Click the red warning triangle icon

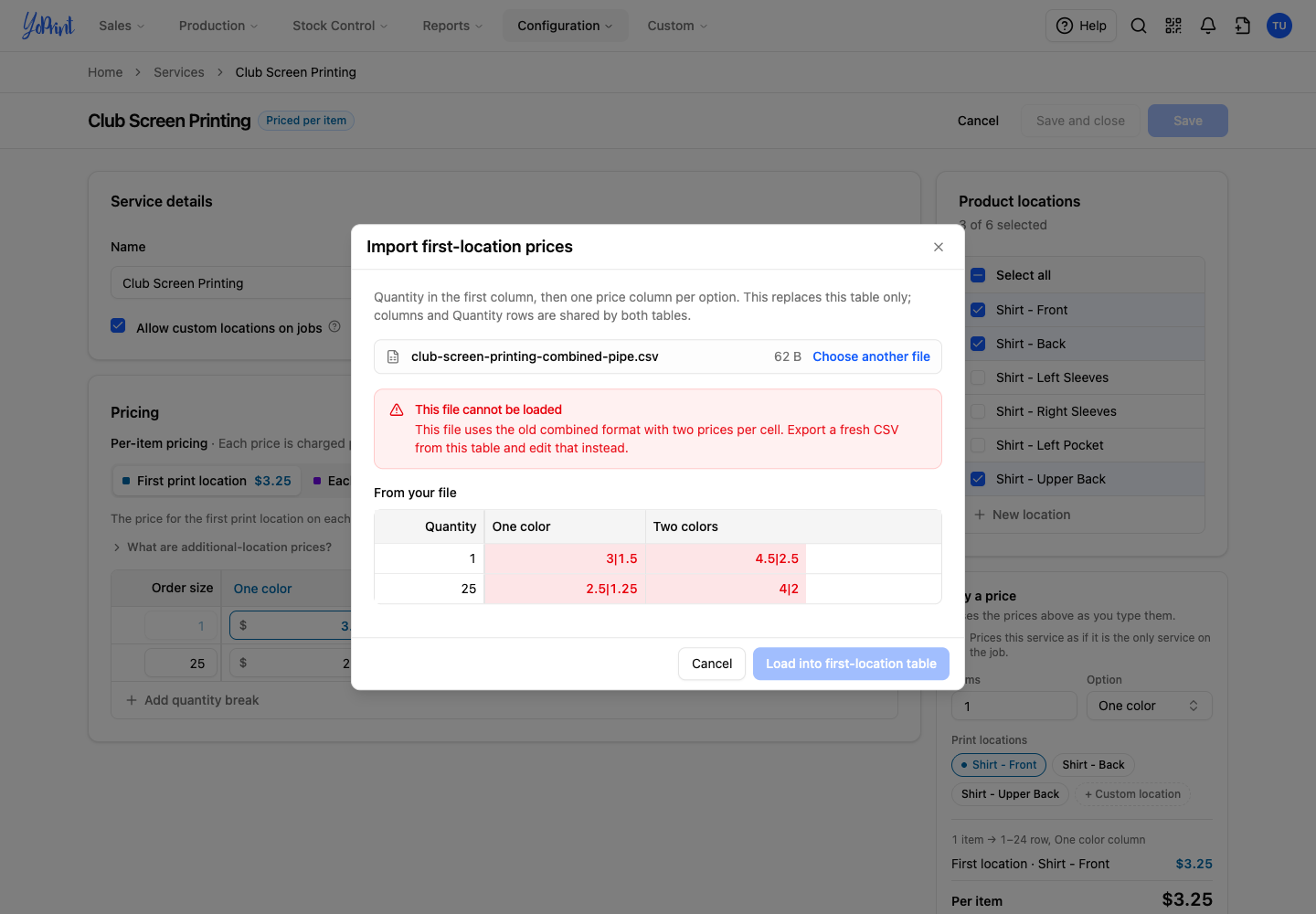point(397,410)
